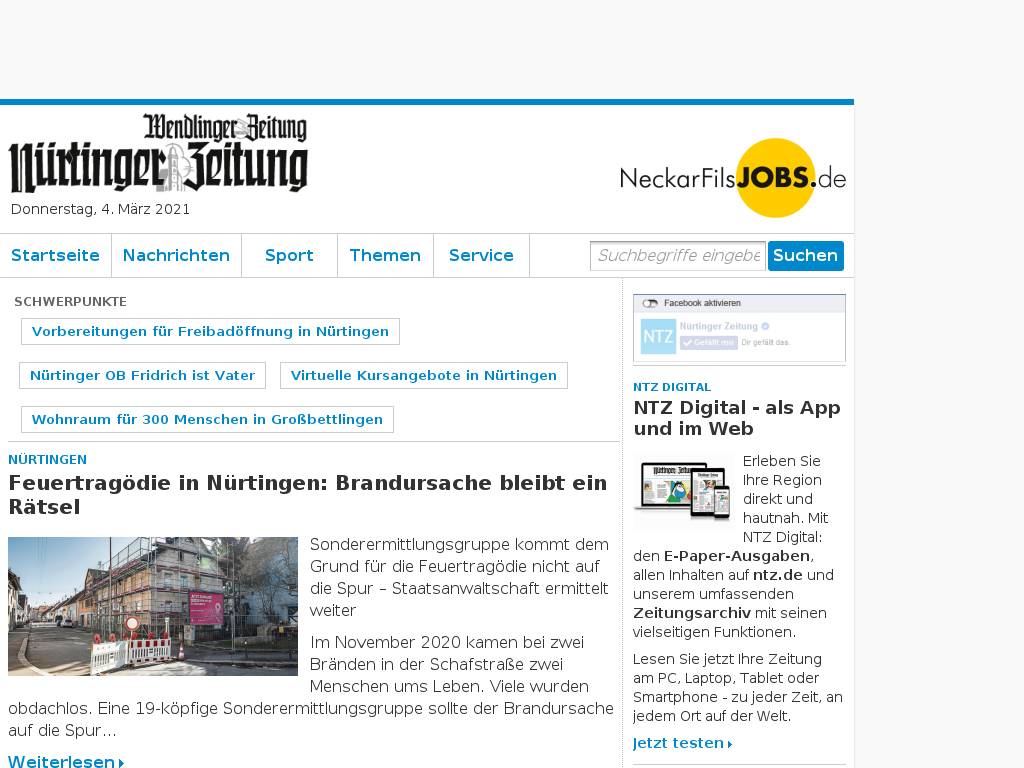Expand the Service navigation menu
Screen dimensions: 1024x768
[481, 255]
